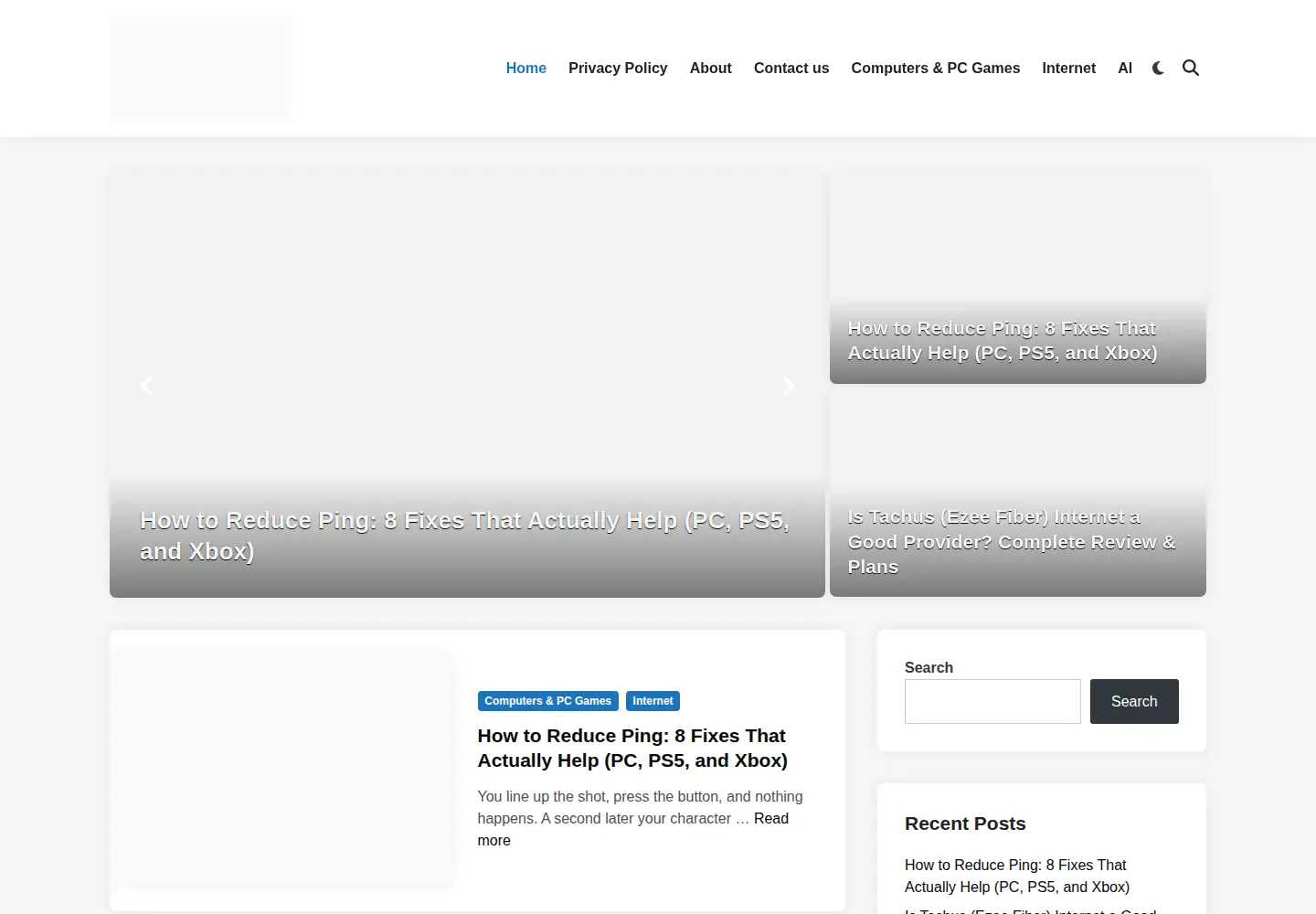
Task: Click the Computers & PC Games category badge
Action: pos(548,701)
